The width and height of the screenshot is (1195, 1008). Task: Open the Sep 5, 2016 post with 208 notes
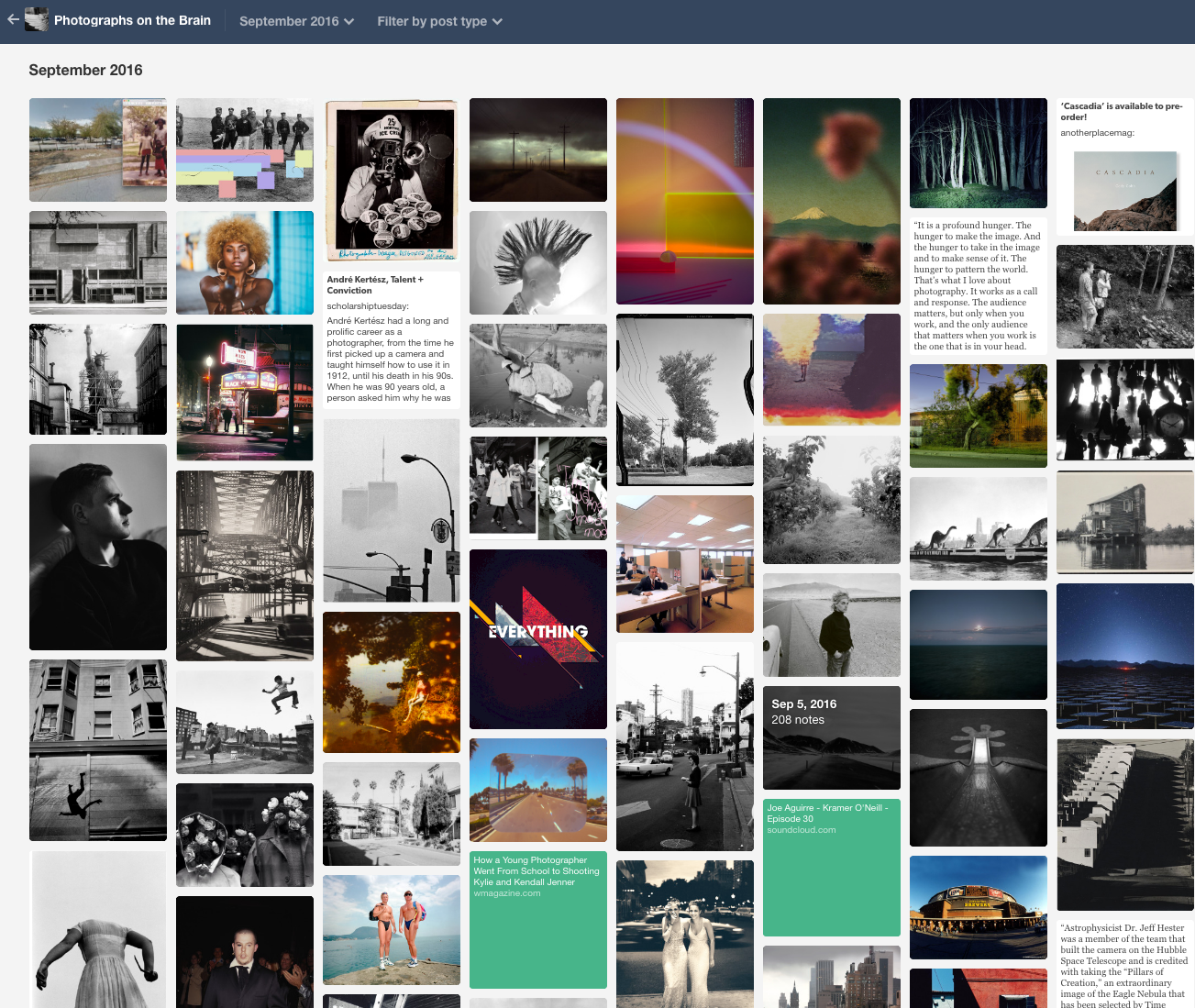(x=832, y=737)
